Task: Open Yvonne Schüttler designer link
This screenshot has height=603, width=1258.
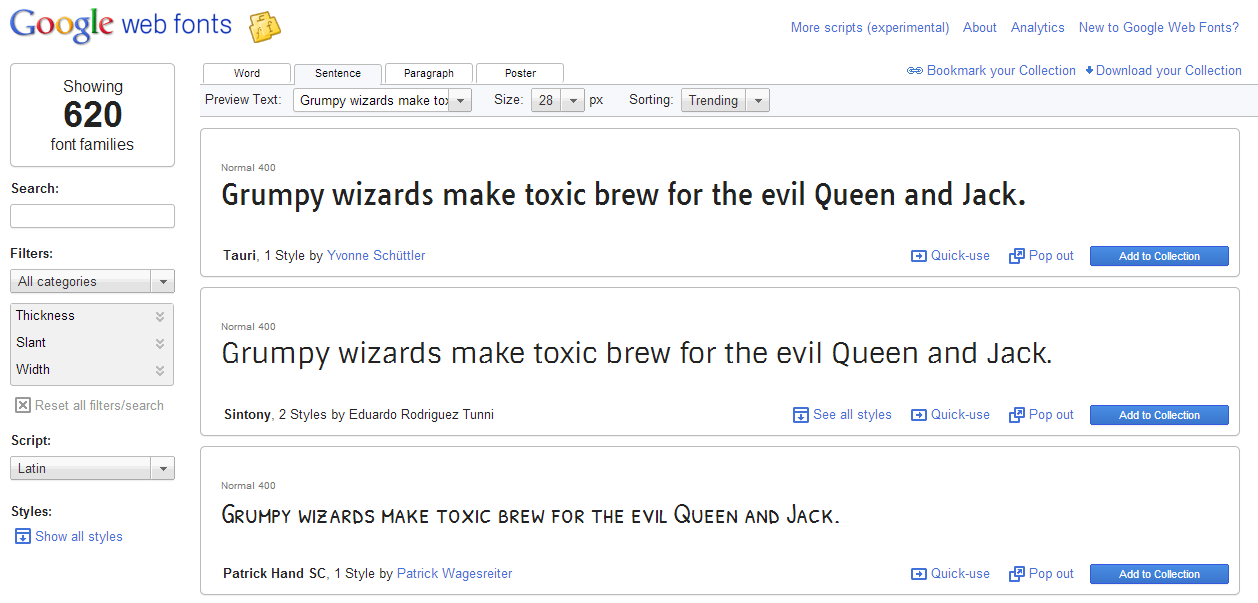Action: click(376, 256)
